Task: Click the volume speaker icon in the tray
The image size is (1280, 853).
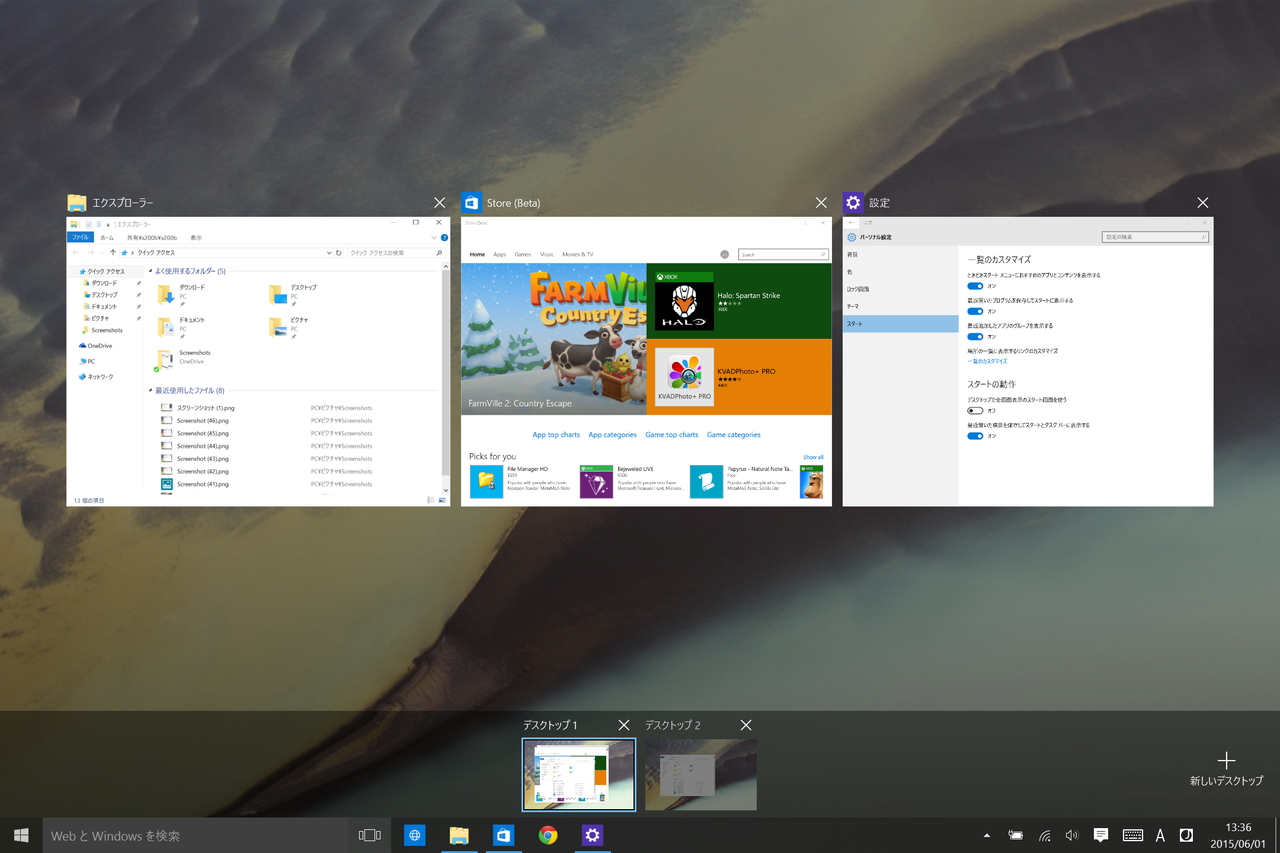Action: point(1072,835)
